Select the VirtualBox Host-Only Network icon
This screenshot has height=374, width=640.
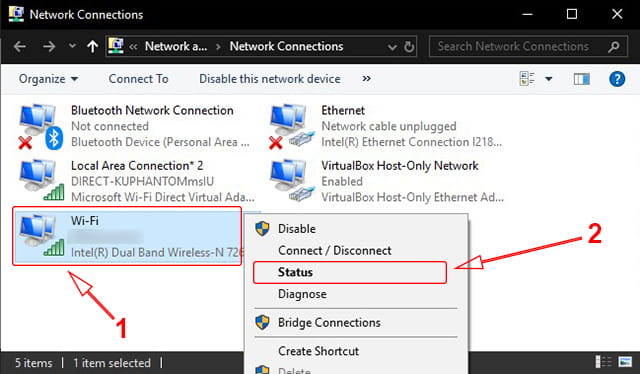tap(292, 180)
